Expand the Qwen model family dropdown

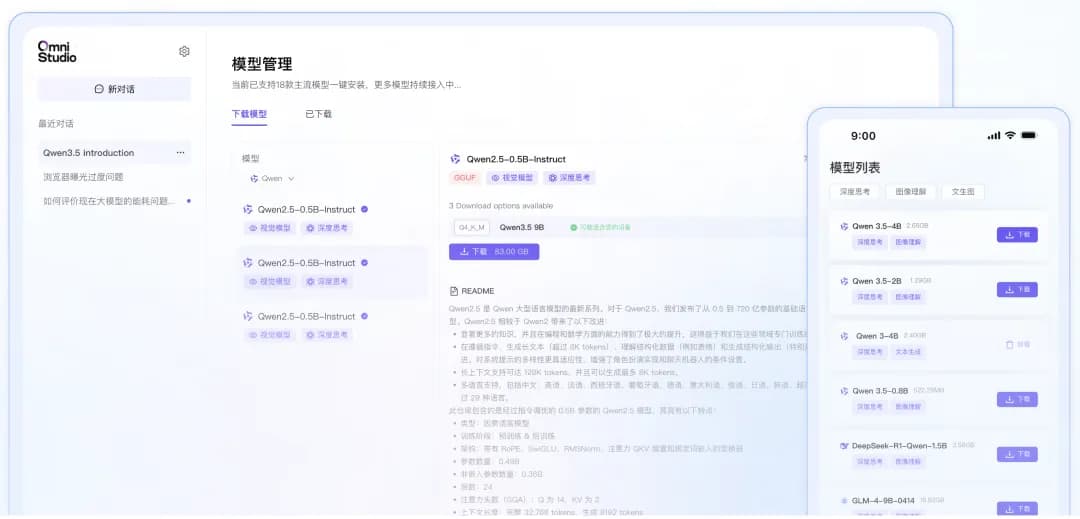272,178
